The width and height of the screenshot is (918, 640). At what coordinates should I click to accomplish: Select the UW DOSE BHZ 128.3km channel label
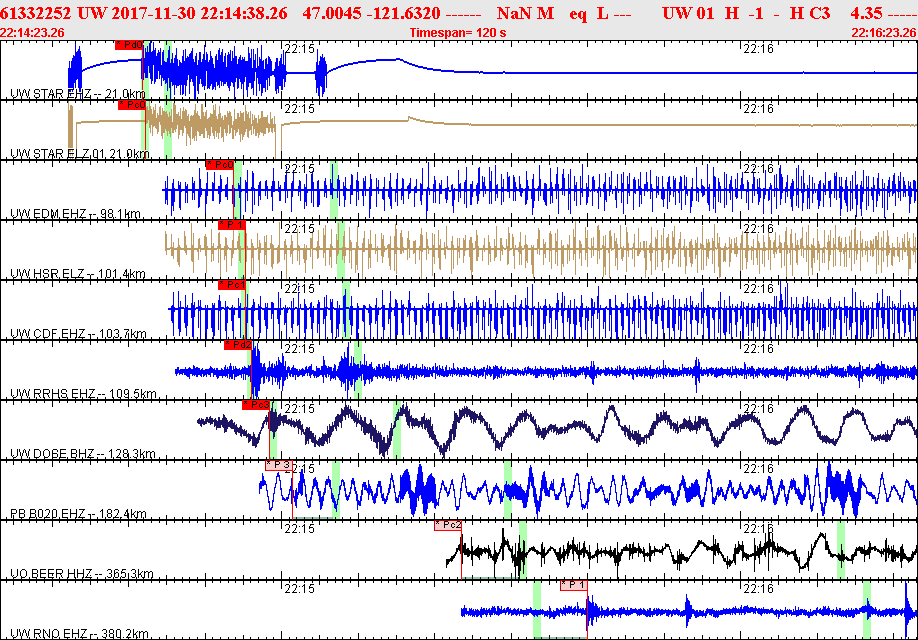[82, 454]
